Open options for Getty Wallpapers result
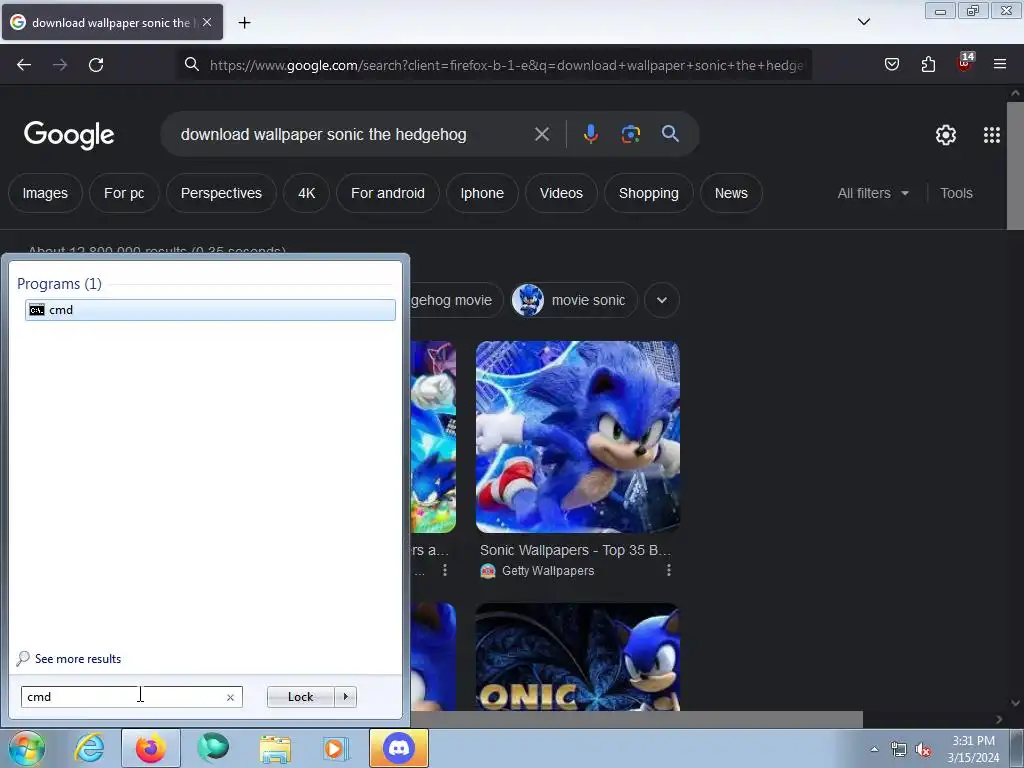The image size is (1024, 768). 668,570
